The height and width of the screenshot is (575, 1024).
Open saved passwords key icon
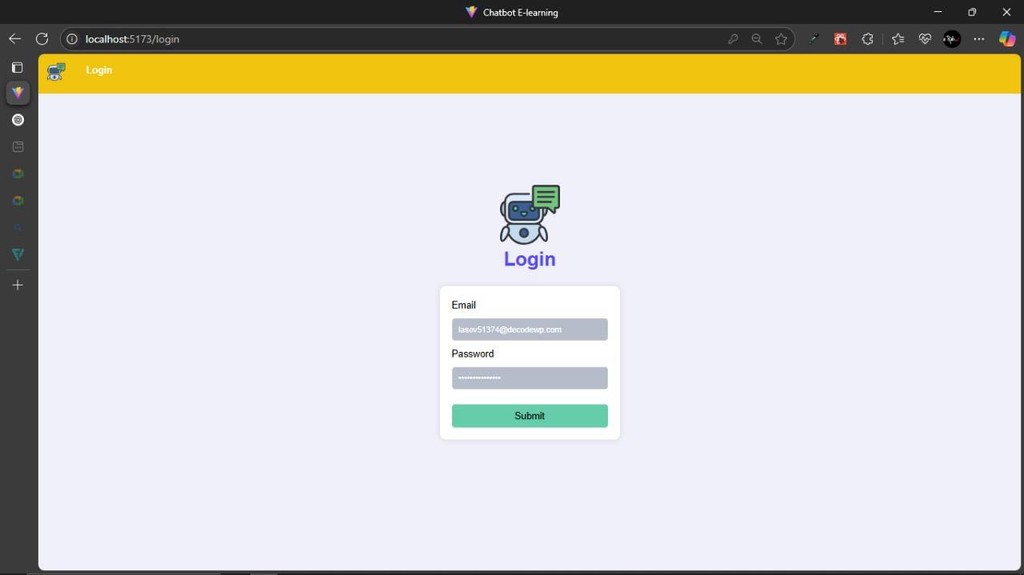(733, 39)
